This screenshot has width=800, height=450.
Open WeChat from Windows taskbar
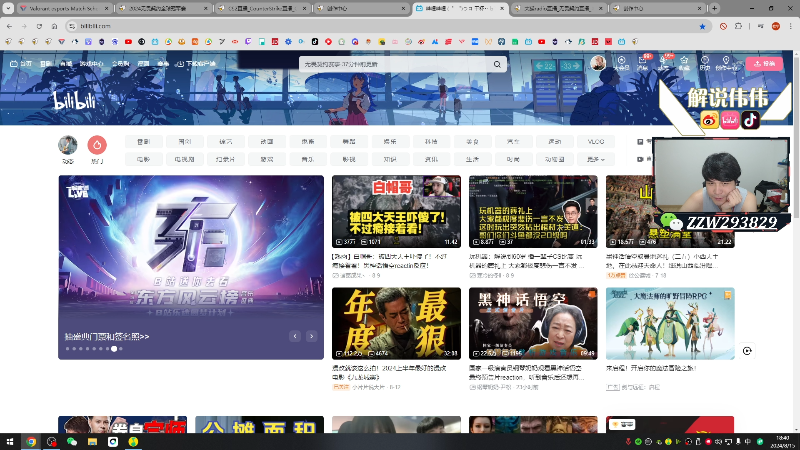pyautogui.click(x=72, y=442)
